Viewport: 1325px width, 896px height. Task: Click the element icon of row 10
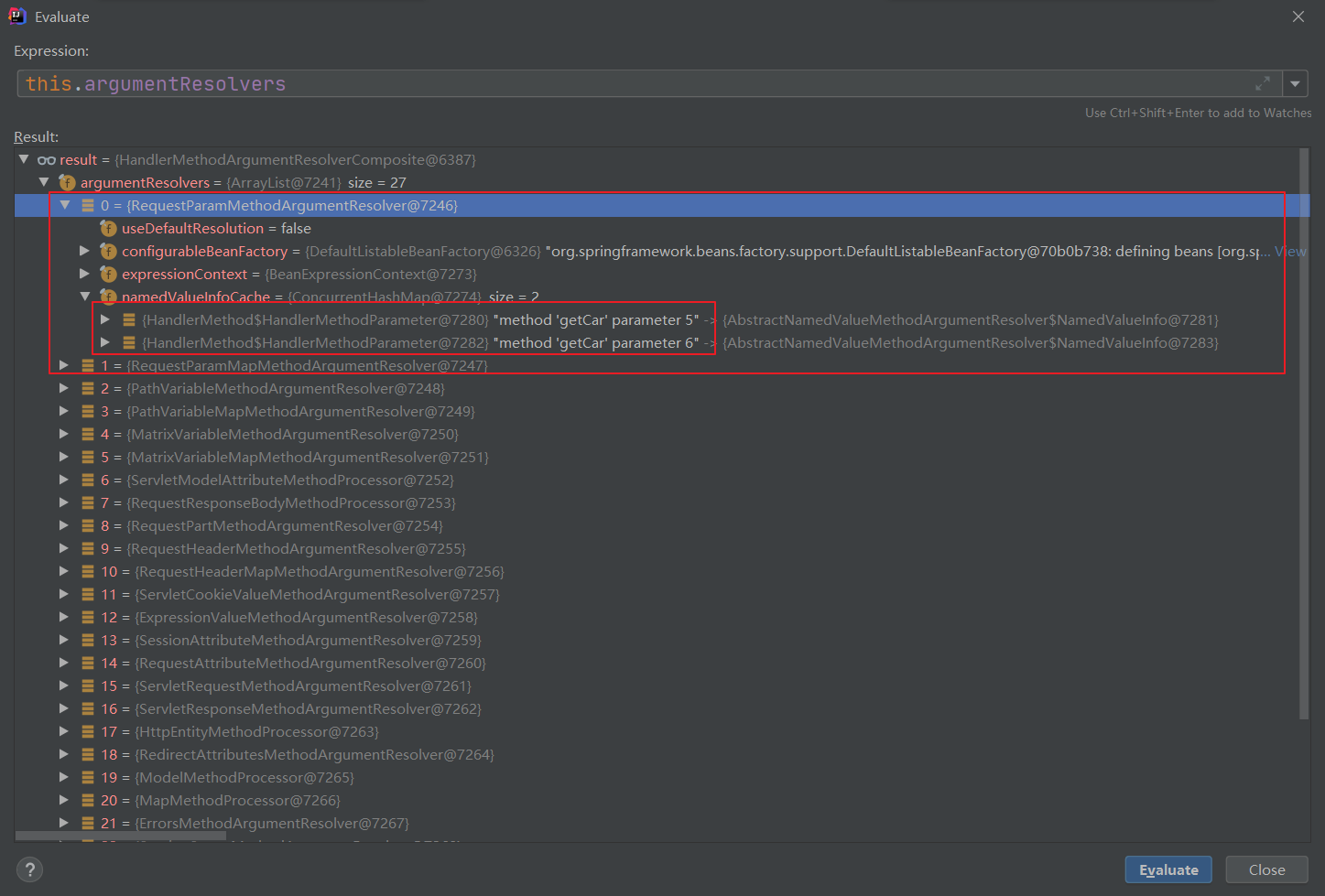coord(88,571)
